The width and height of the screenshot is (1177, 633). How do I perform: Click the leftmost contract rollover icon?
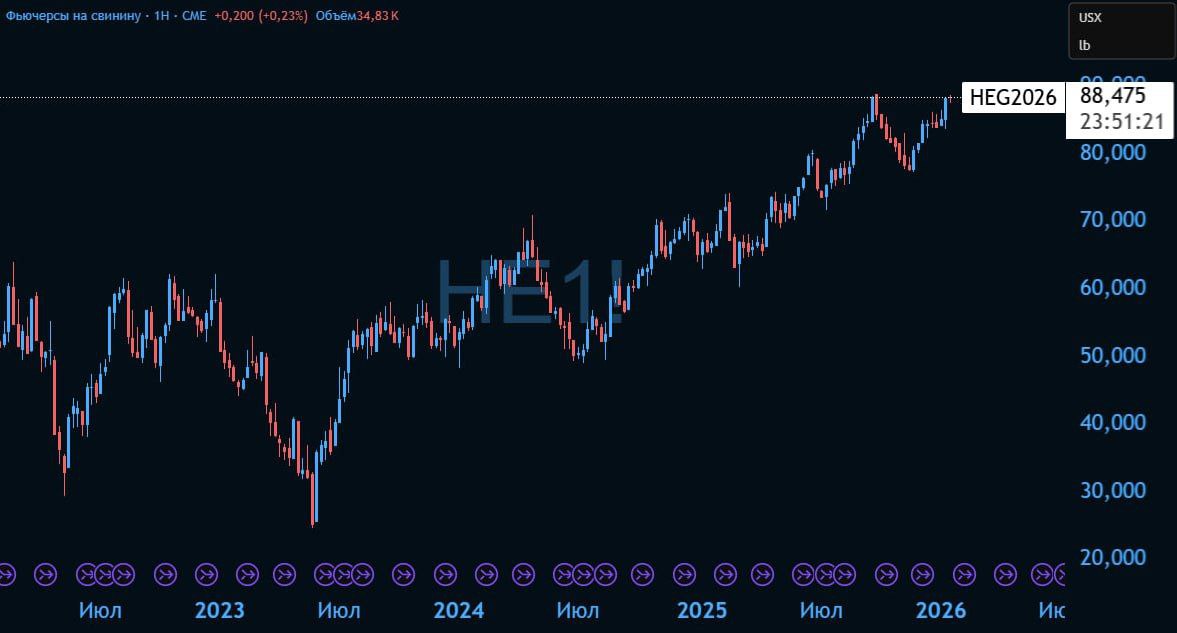(6, 574)
